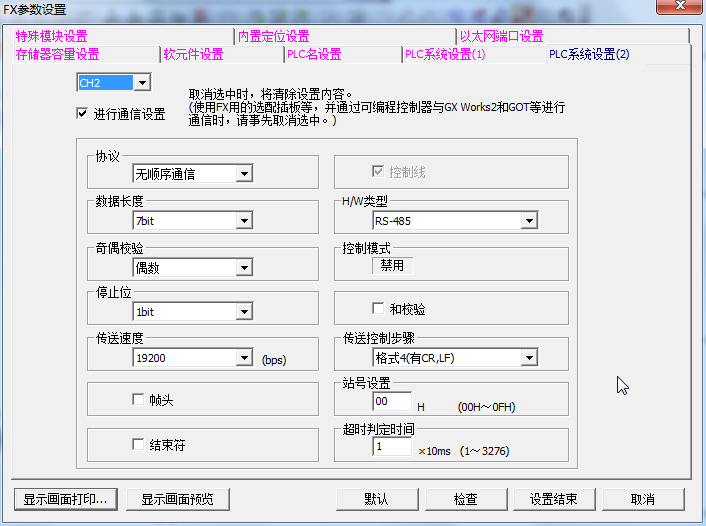Focus the 超时判定时间 value field
The image size is (706, 526).
[x=391, y=447]
